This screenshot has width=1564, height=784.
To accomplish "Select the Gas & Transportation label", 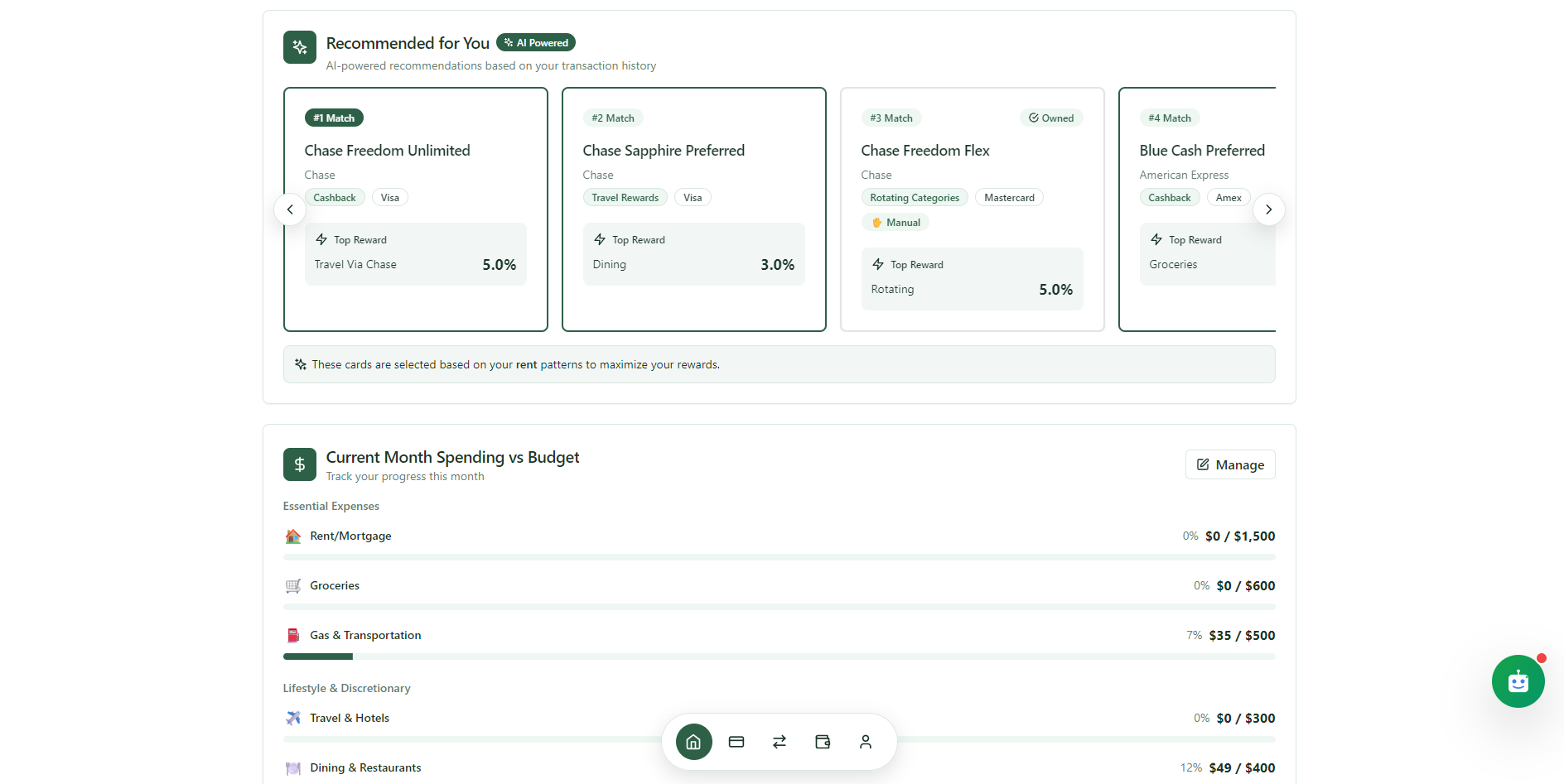I will 365,635.
